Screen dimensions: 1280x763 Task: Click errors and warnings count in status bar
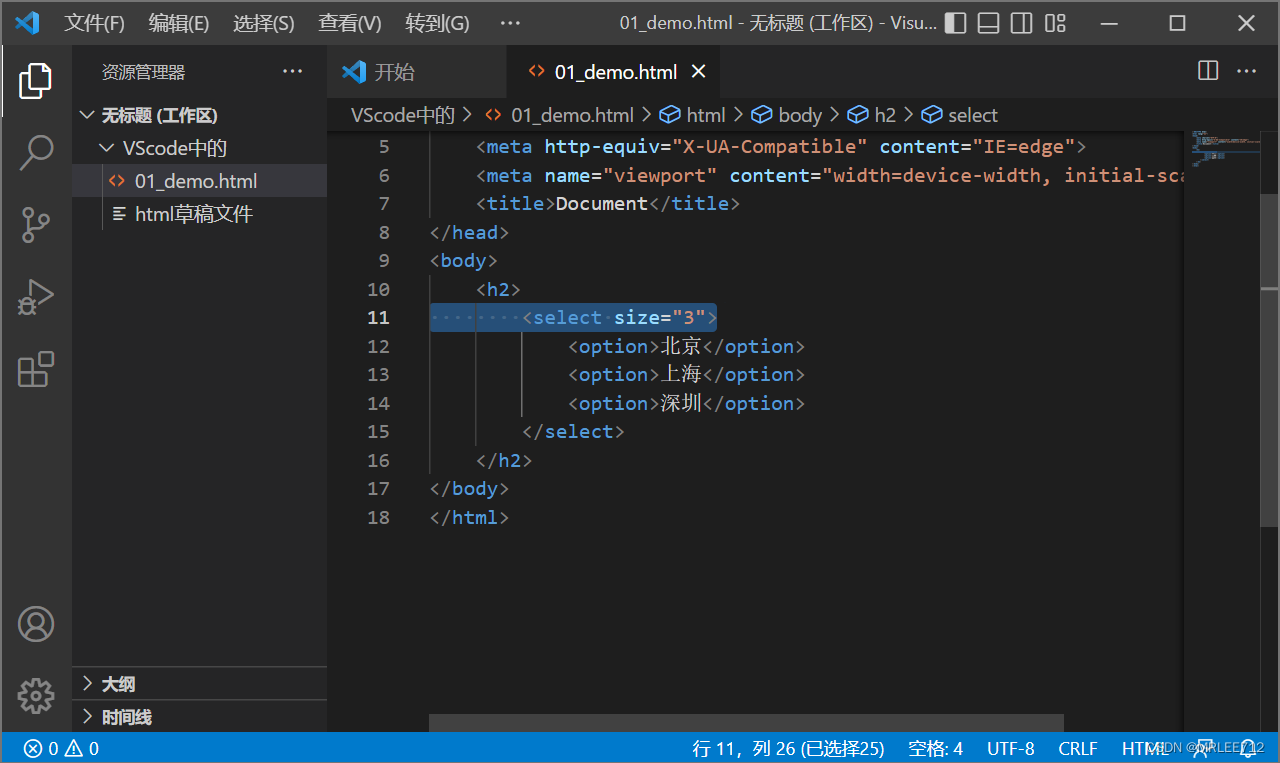pyautogui.click(x=61, y=748)
